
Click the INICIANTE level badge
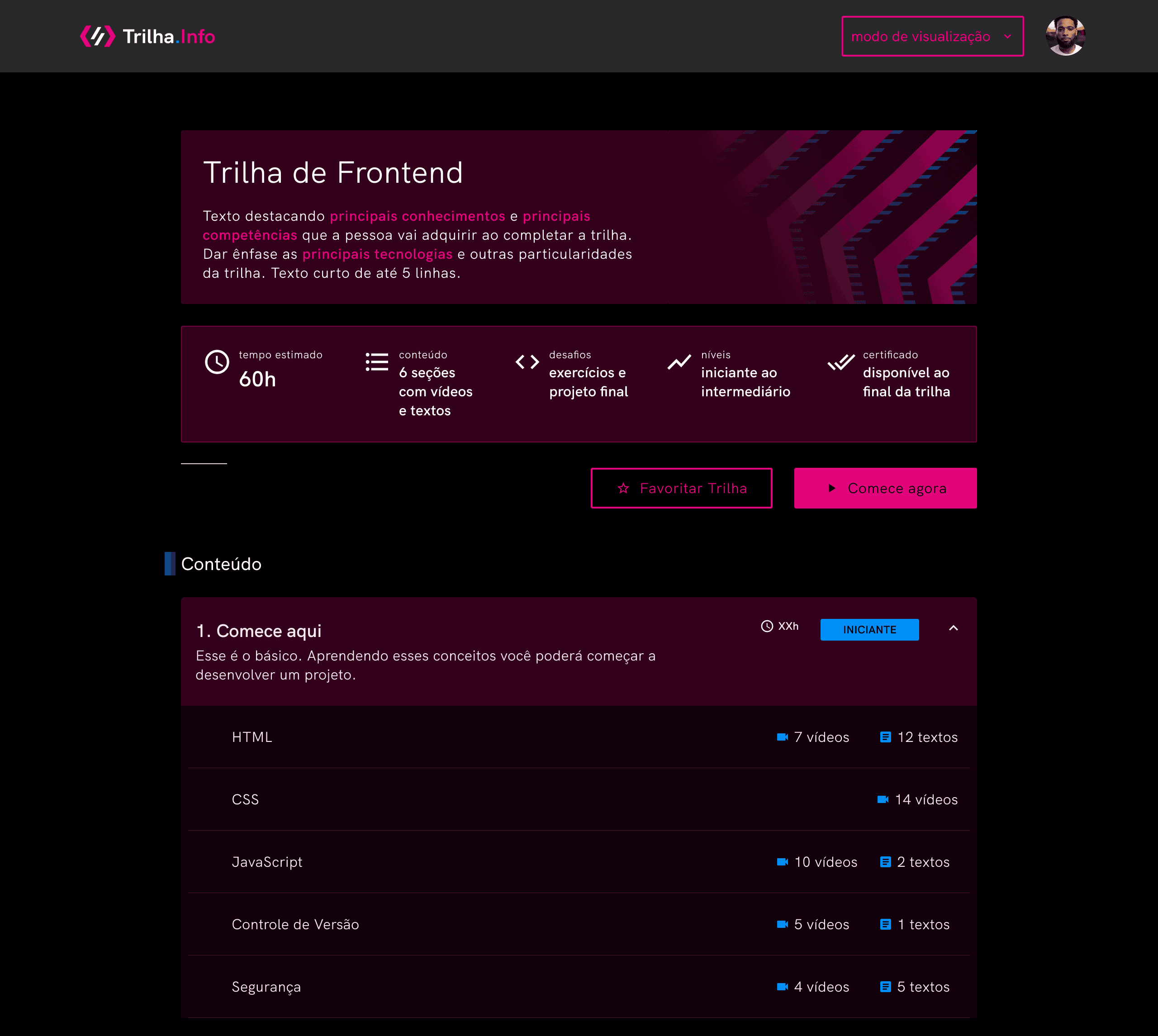tap(869, 630)
